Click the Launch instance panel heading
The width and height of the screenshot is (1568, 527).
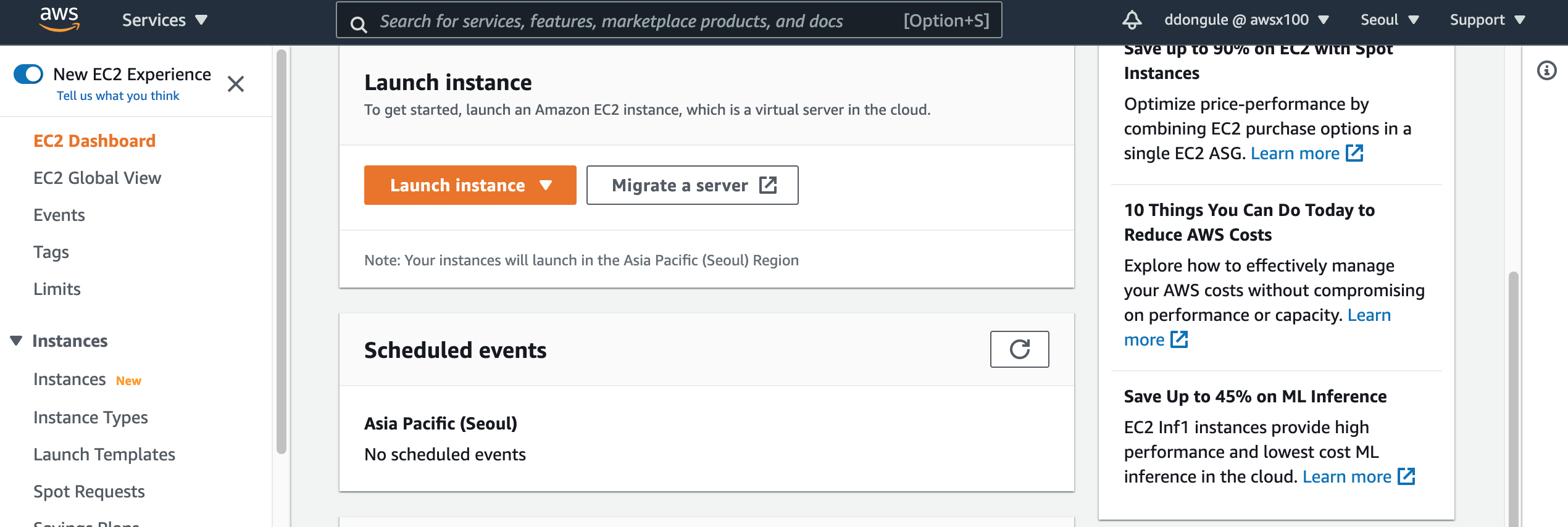[448, 82]
